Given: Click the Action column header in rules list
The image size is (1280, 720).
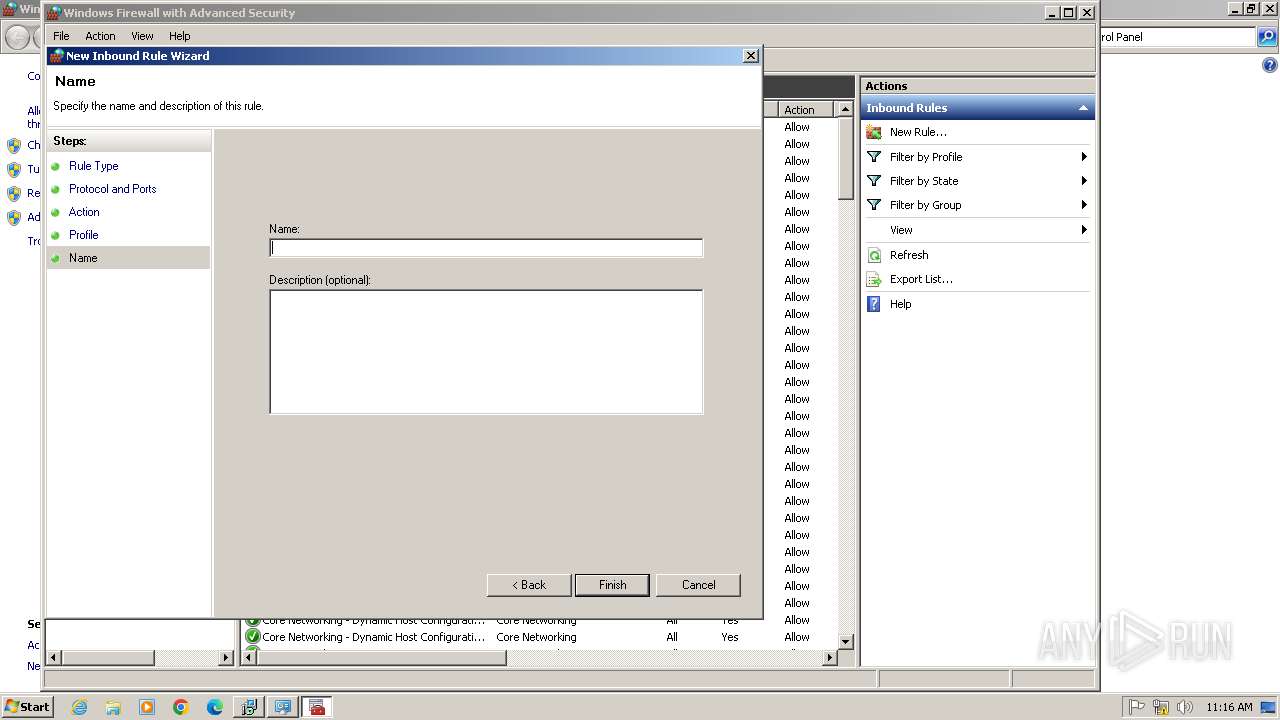Looking at the screenshot, I should pos(806,110).
